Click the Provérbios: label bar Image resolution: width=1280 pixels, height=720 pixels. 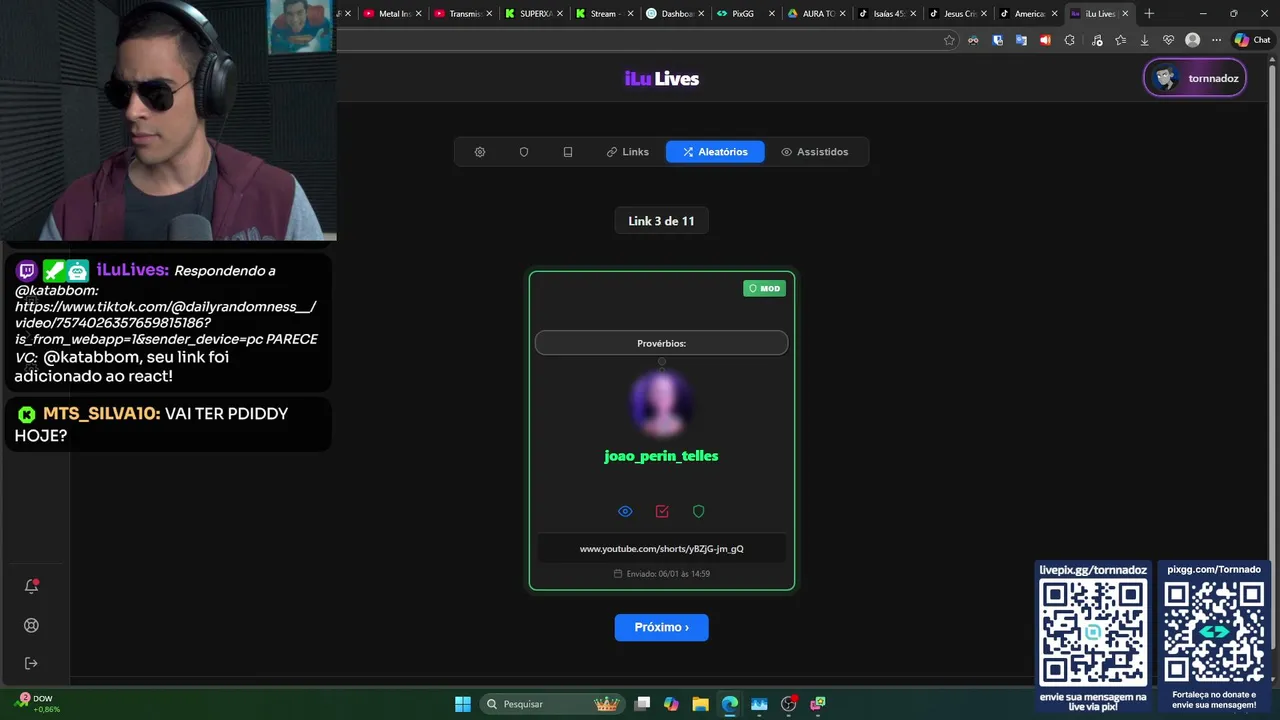click(662, 343)
